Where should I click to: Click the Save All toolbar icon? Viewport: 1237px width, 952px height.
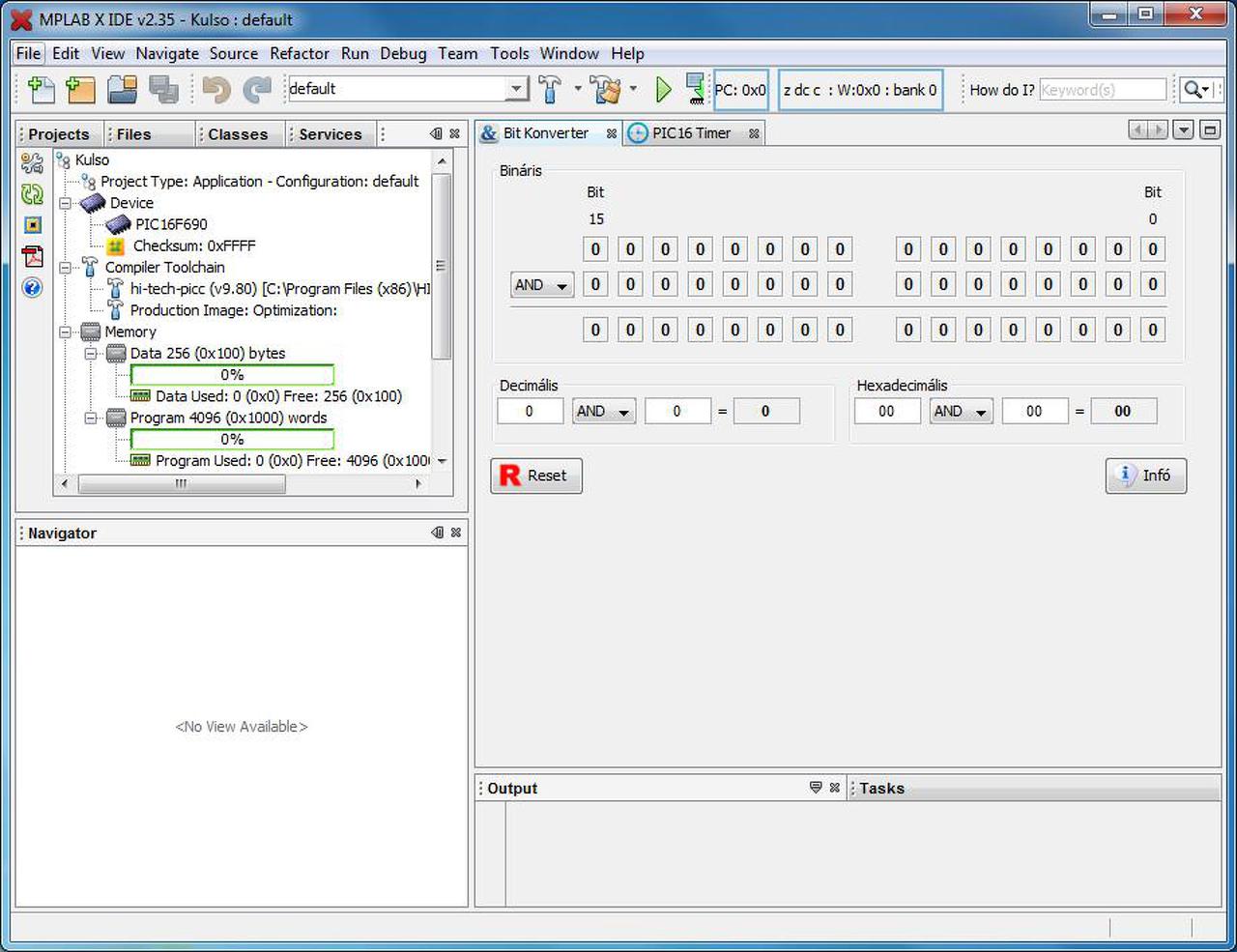pyautogui.click(x=163, y=89)
